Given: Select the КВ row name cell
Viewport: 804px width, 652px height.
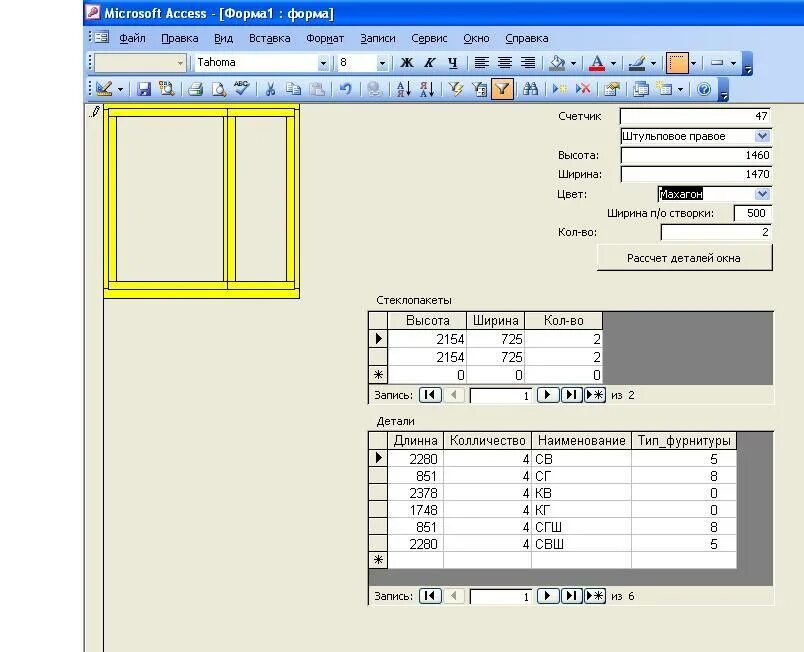Looking at the screenshot, I should [x=581, y=493].
